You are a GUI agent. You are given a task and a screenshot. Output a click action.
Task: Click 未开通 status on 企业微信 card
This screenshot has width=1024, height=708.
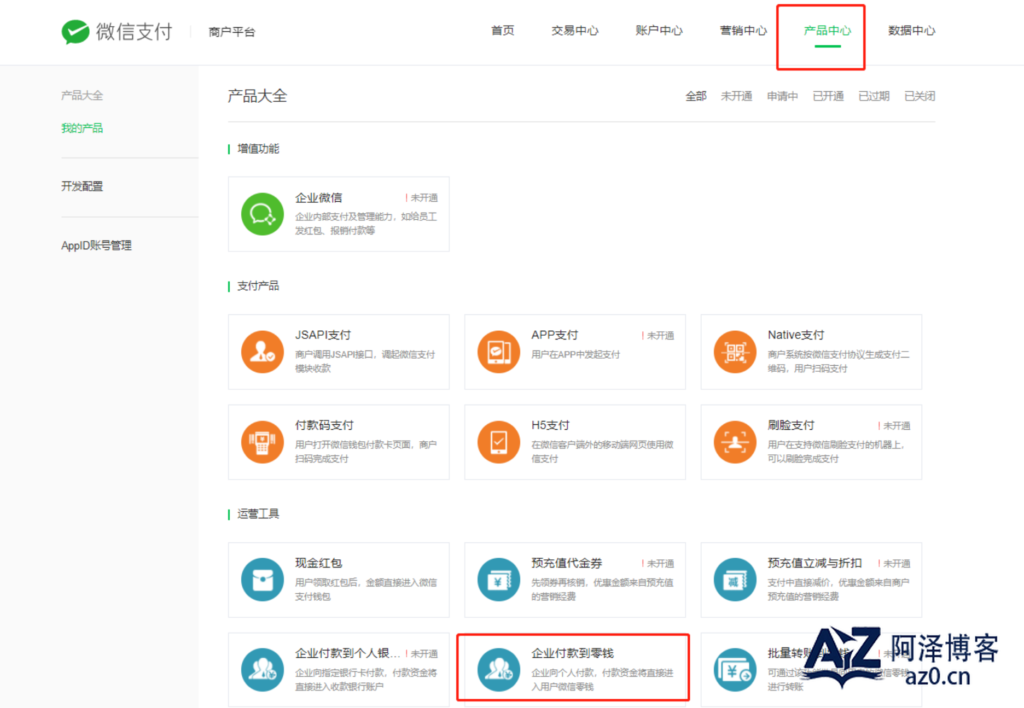coord(421,198)
